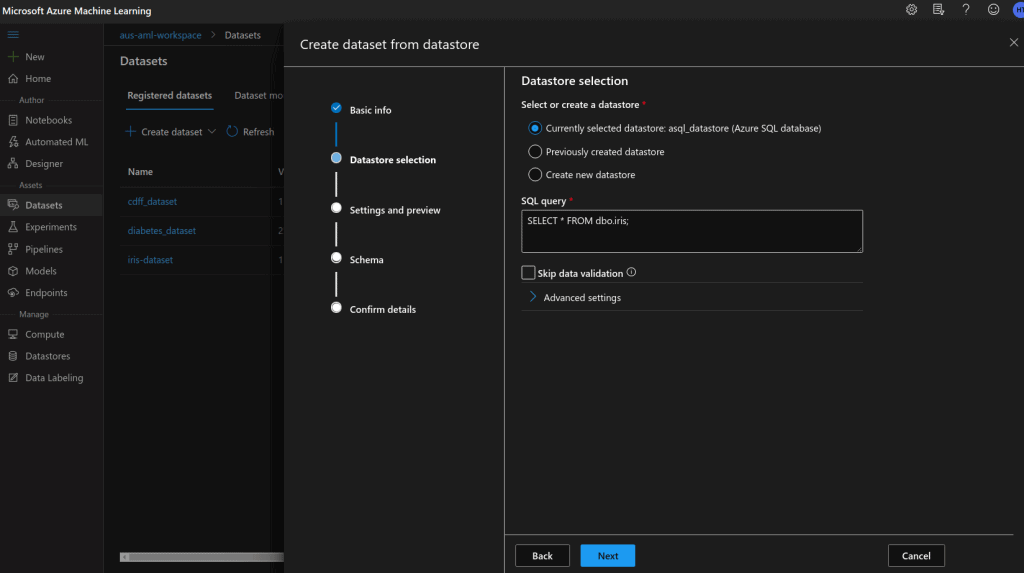Click inside the SQL query text box
1024x573 pixels.
click(691, 231)
